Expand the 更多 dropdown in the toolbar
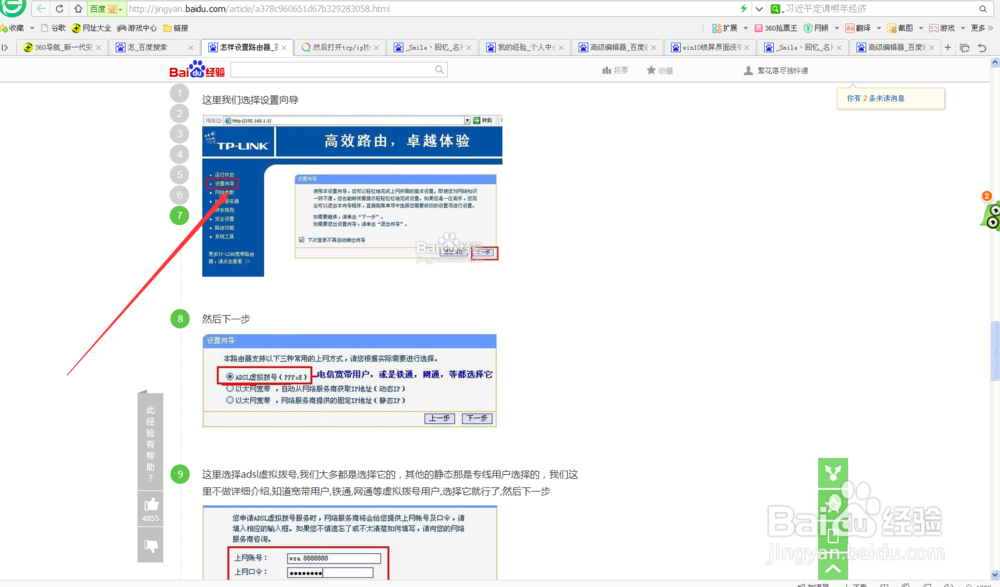Viewport: 1000px width, 587px height. click(975, 27)
